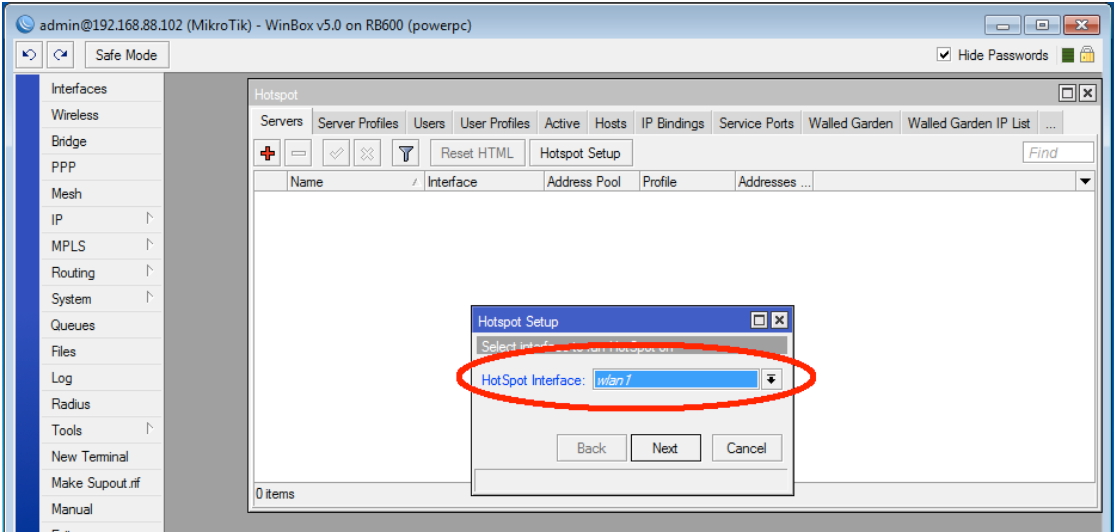This screenshot has height=532, width=1116.
Task: Click the remove (minus) icon in Hotspot toolbar
Action: (299, 153)
